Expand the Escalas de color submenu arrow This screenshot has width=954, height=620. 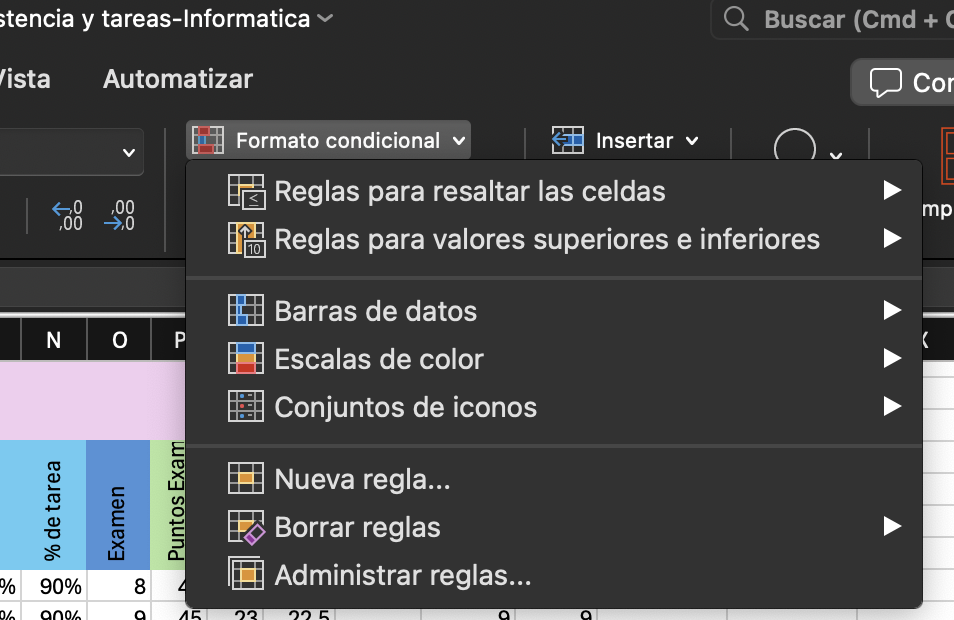(x=892, y=359)
